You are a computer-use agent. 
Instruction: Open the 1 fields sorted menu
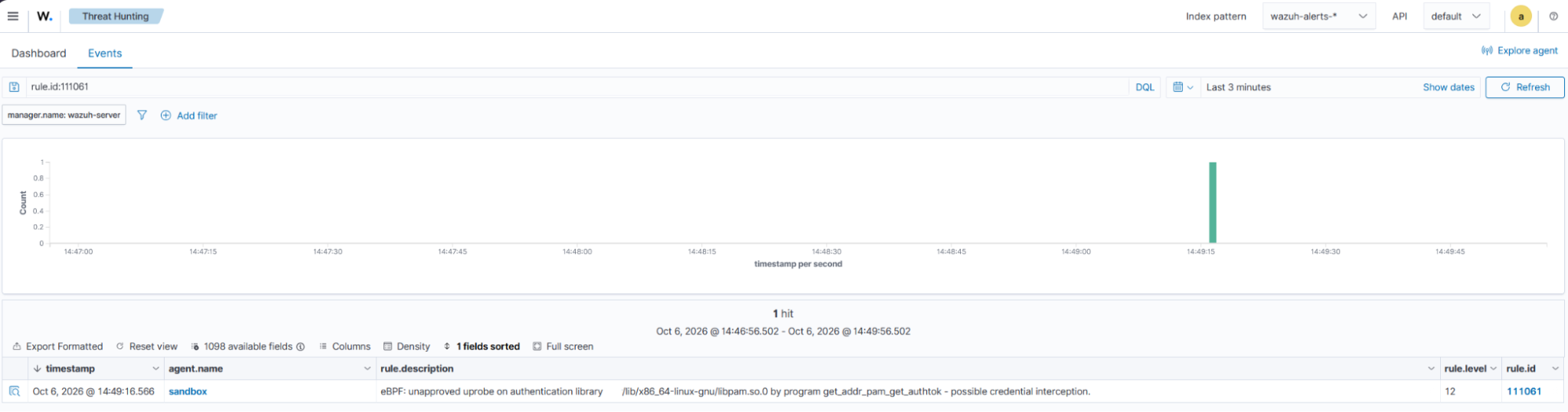coord(482,346)
